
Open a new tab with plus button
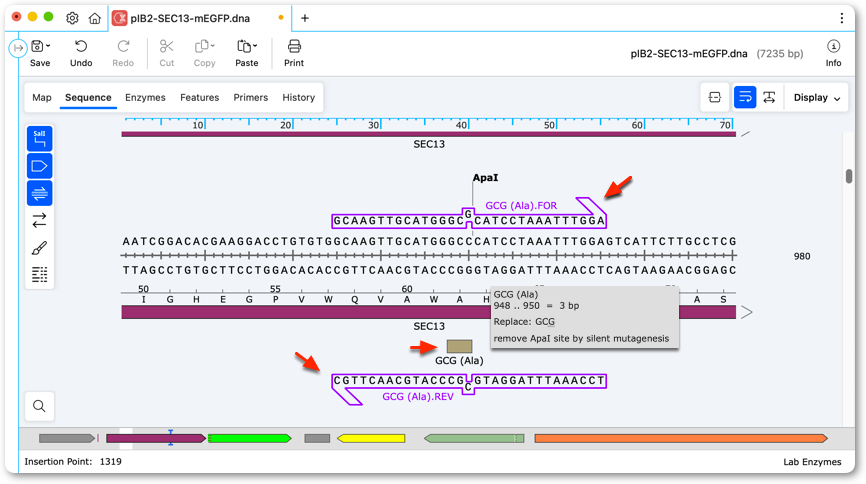(304, 18)
